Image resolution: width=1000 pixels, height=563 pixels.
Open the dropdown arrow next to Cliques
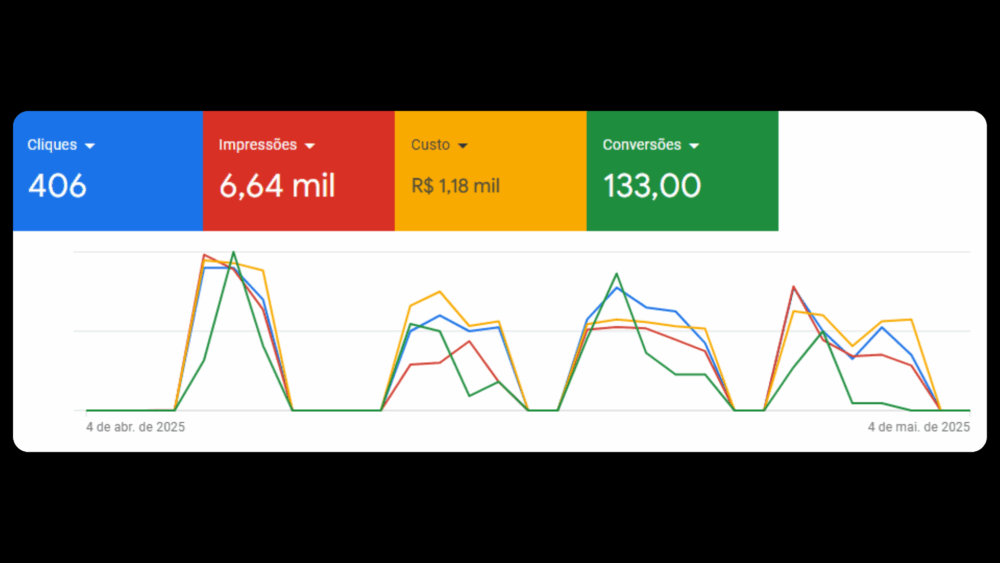(x=90, y=146)
